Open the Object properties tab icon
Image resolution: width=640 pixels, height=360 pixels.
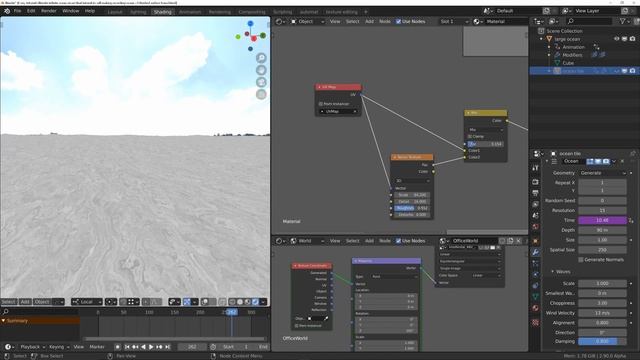[x=536, y=241]
